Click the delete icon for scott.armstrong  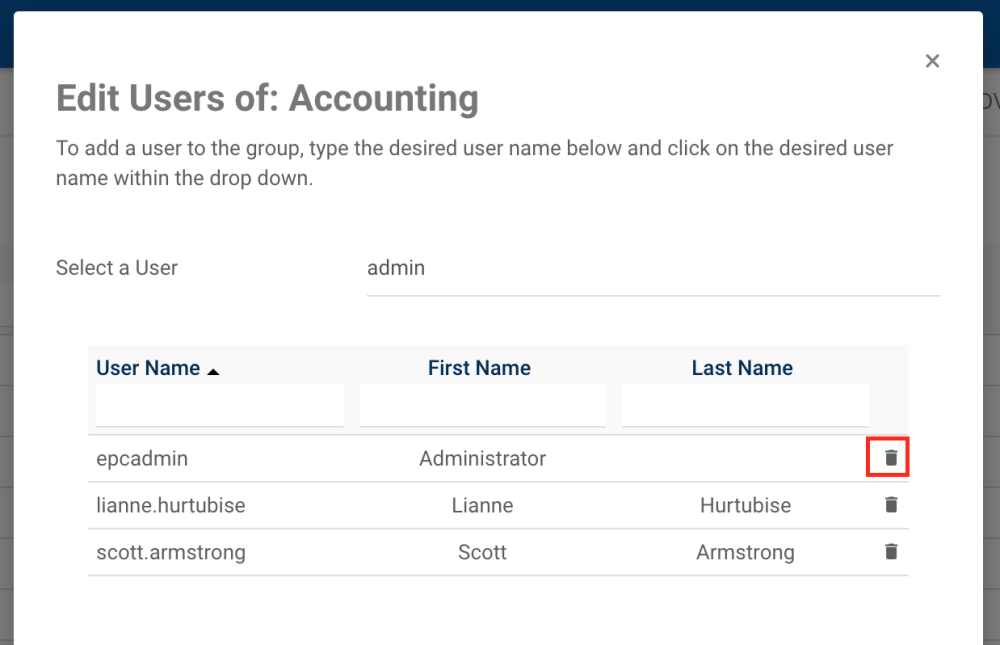pos(889,552)
